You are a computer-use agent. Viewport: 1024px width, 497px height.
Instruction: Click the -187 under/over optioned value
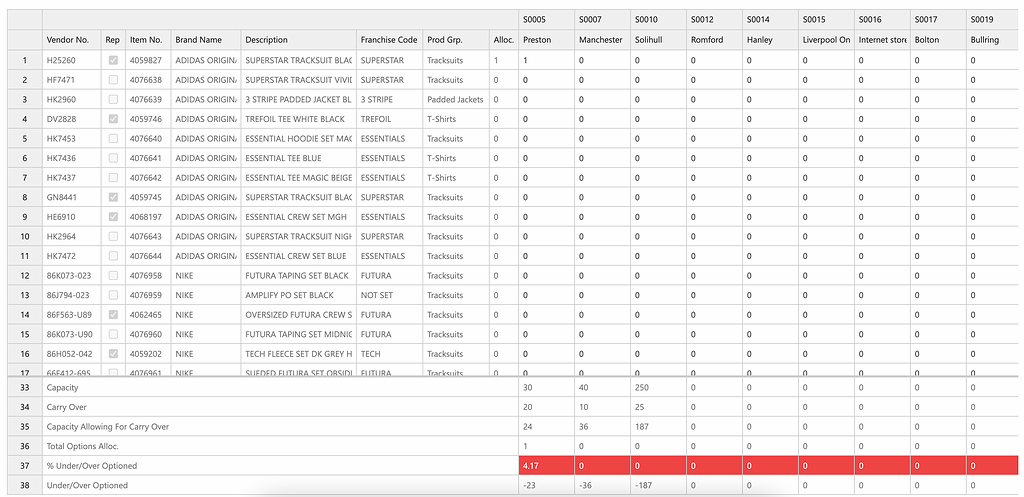(658, 485)
